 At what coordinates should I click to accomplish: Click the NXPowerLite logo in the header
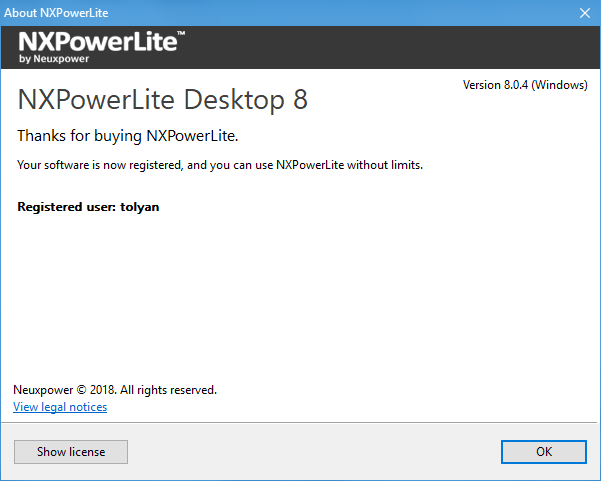97,42
